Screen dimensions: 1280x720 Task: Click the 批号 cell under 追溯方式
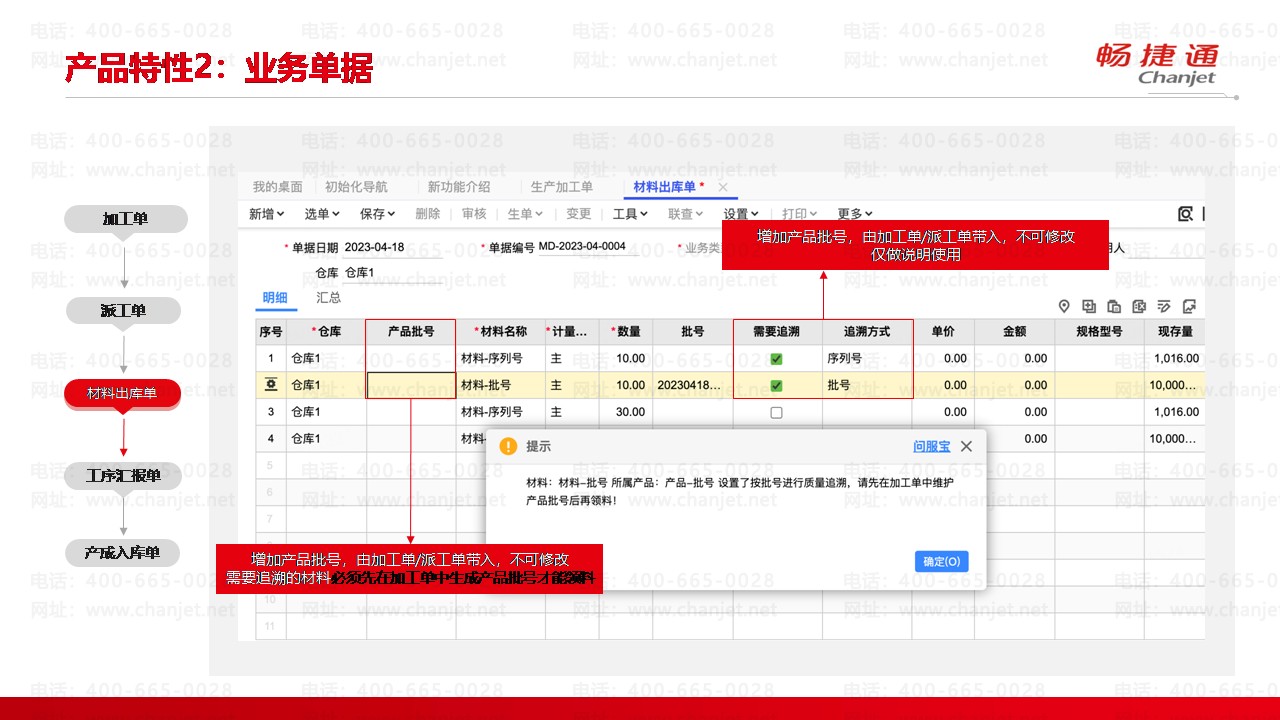(x=867, y=385)
